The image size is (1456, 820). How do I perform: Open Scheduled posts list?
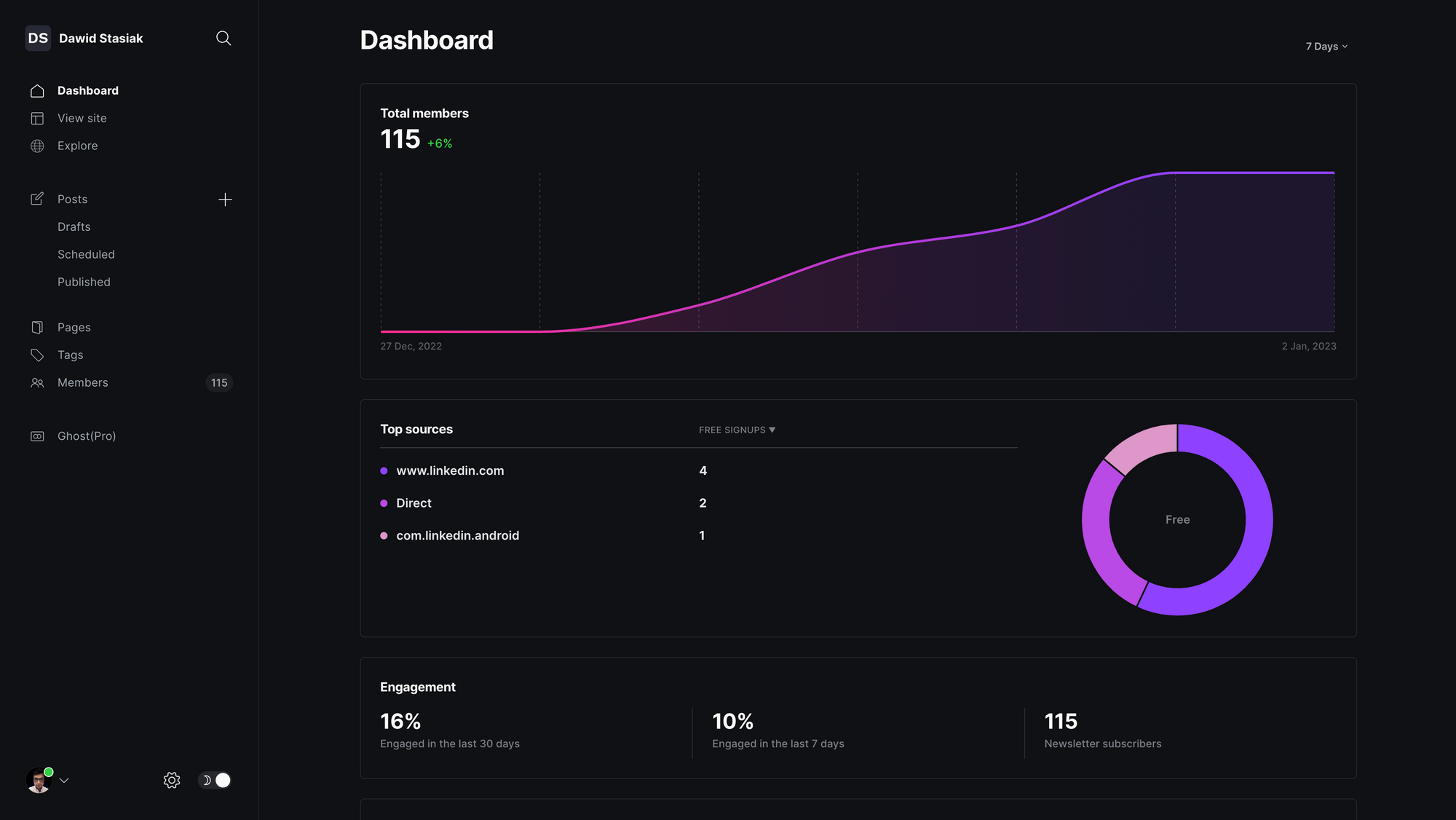pyautogui.click(x=86, y=254)
